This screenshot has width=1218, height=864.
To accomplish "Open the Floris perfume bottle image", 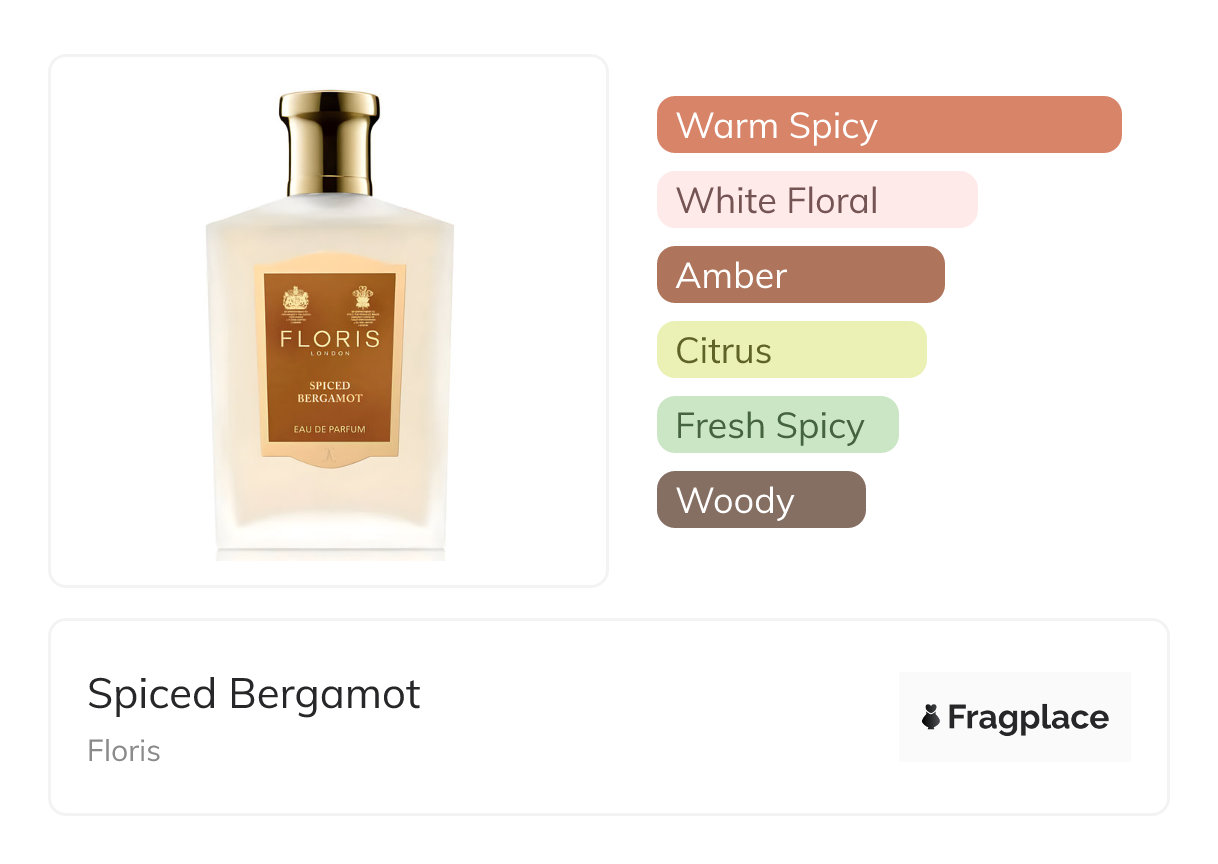I will pyautogui.click(x=330, y=325).
